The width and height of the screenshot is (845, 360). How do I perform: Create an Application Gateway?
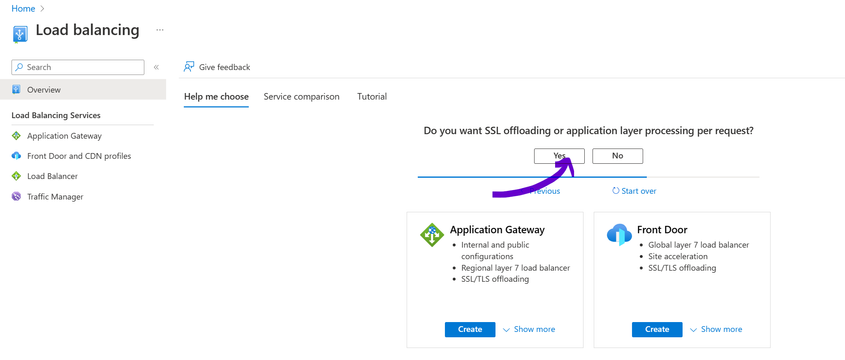(470, 329)
